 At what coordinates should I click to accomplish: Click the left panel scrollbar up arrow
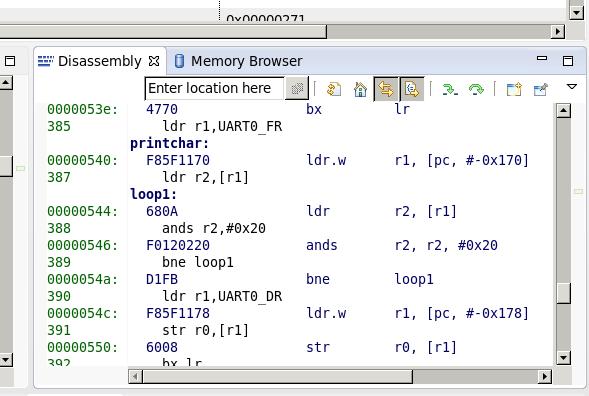click(6, 82)
